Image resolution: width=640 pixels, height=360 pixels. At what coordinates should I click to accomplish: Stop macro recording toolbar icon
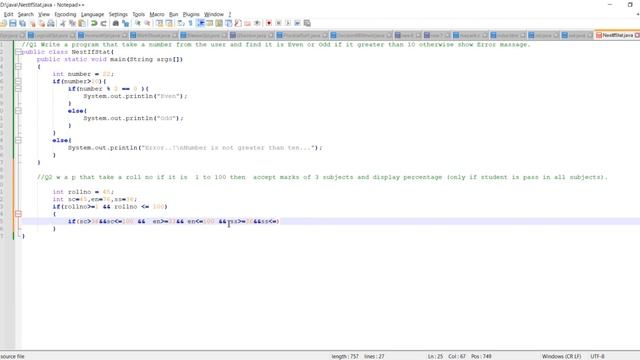278,23
